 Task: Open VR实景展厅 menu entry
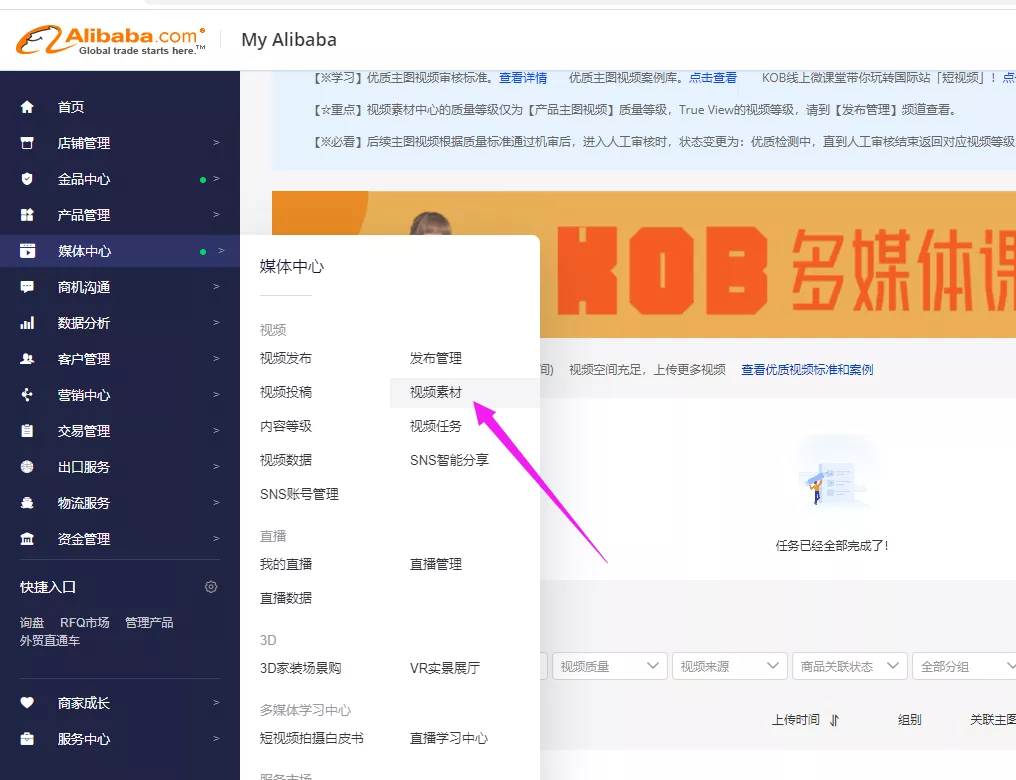[444, 668]
